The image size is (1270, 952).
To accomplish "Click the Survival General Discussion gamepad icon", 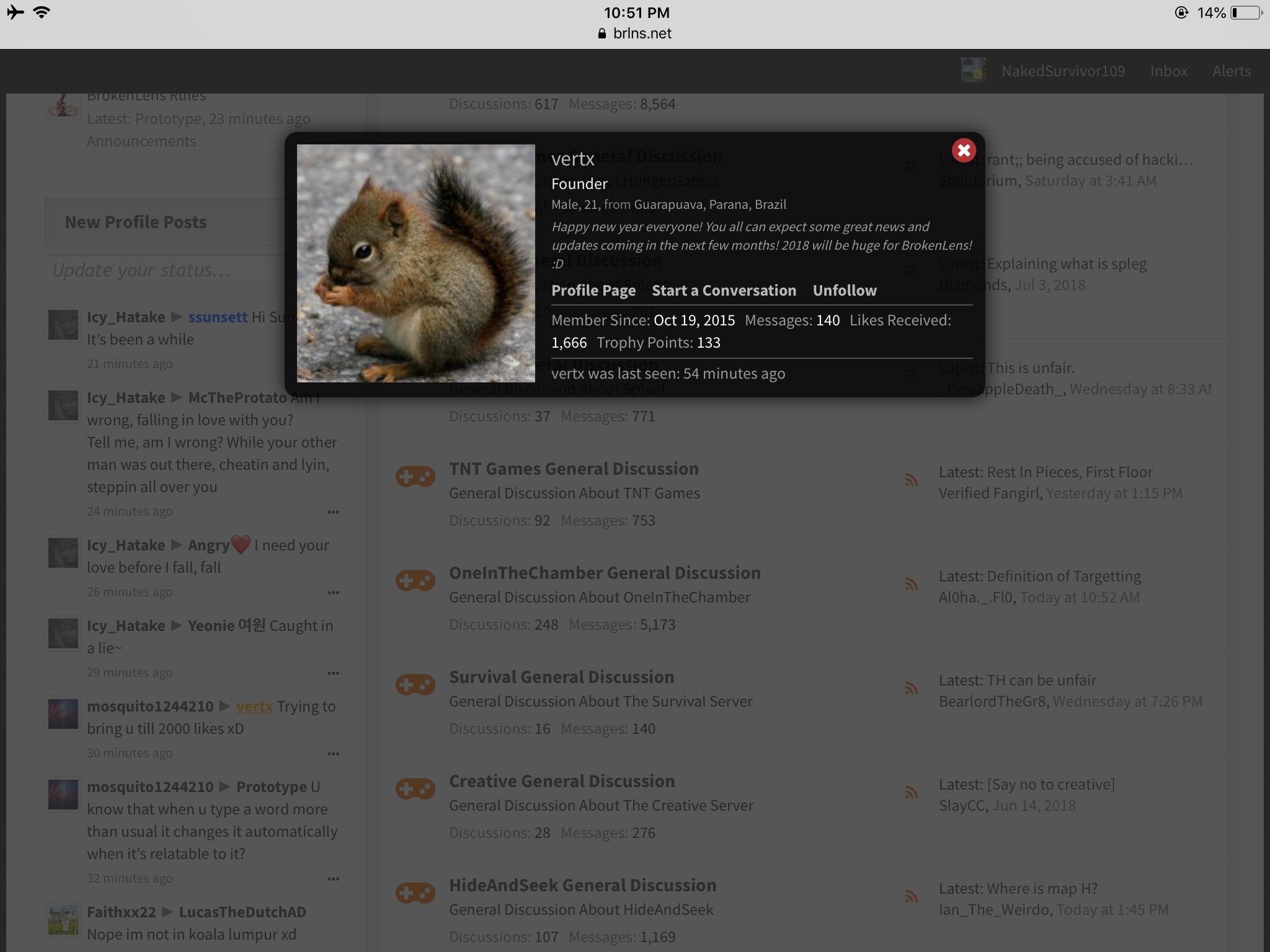I will [415, 685].
